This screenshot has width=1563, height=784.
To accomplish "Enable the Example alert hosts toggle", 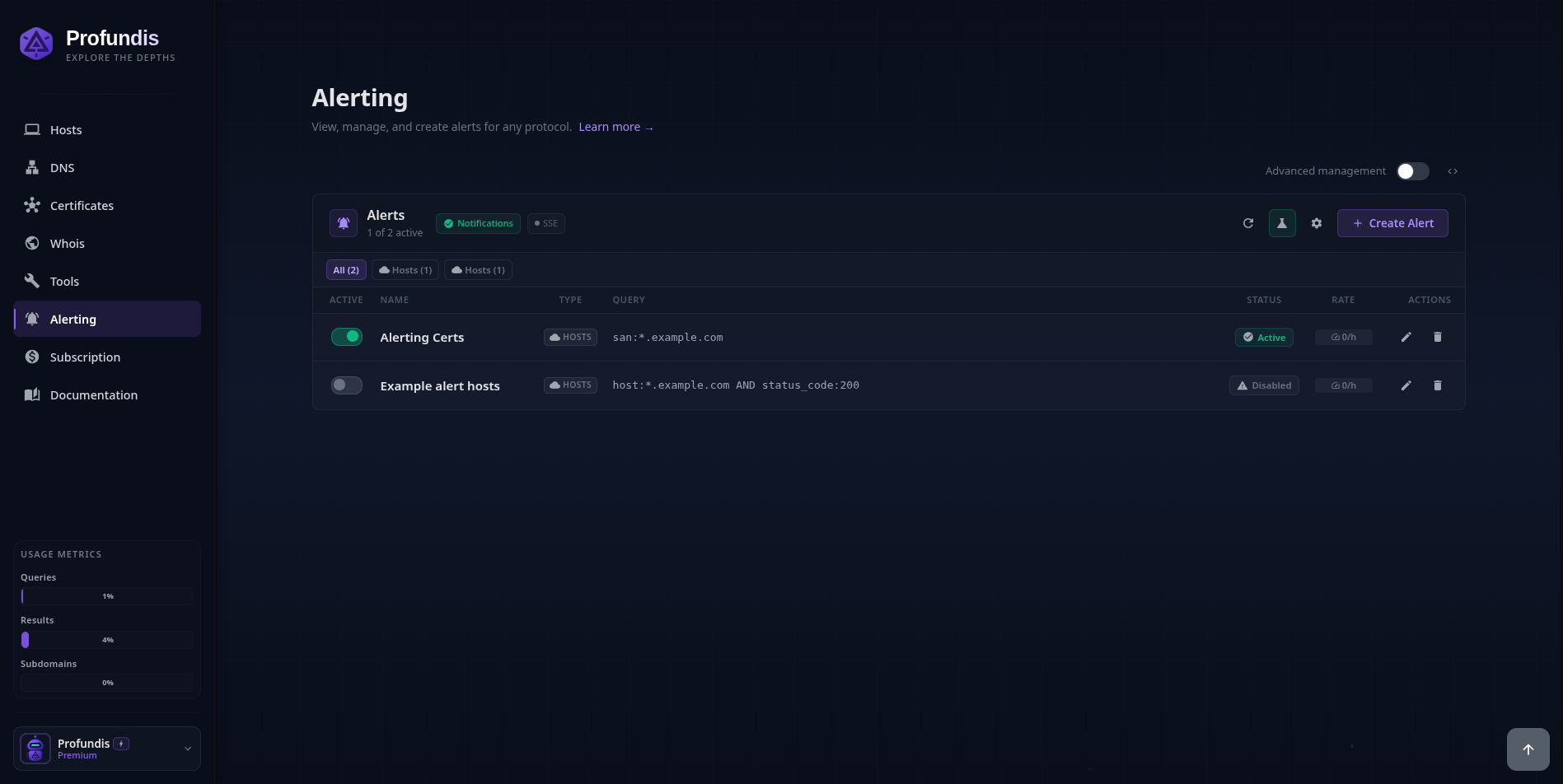I will [x=347, y=385].
